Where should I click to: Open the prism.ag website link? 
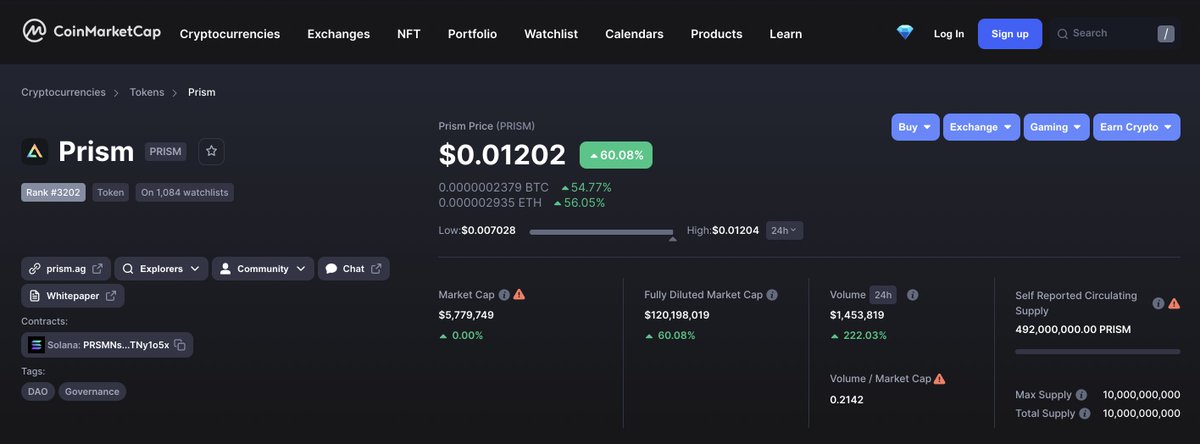66,269
